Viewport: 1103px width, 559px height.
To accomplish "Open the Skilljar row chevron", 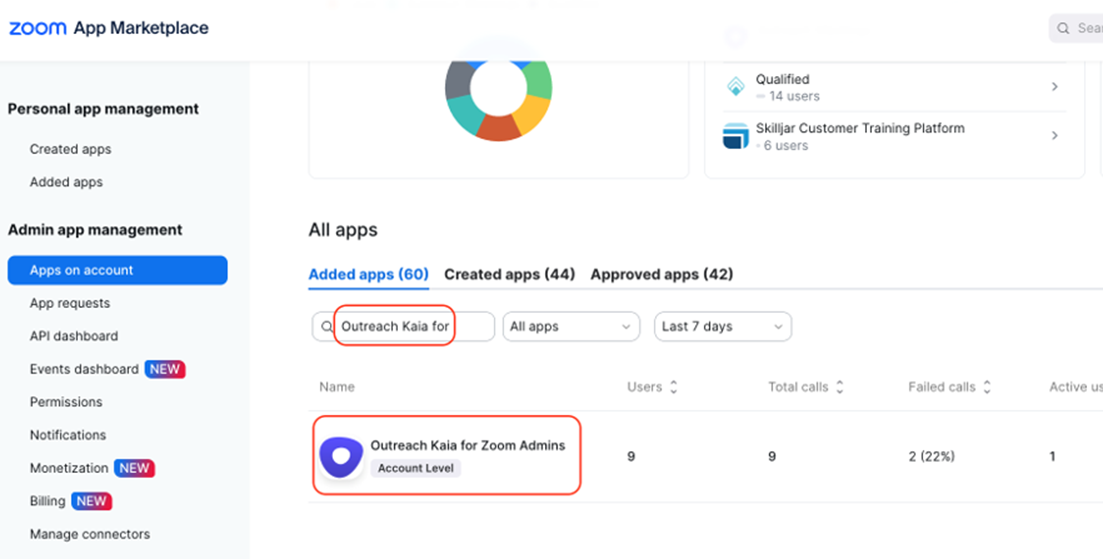I will click(x=1054, y=136).
